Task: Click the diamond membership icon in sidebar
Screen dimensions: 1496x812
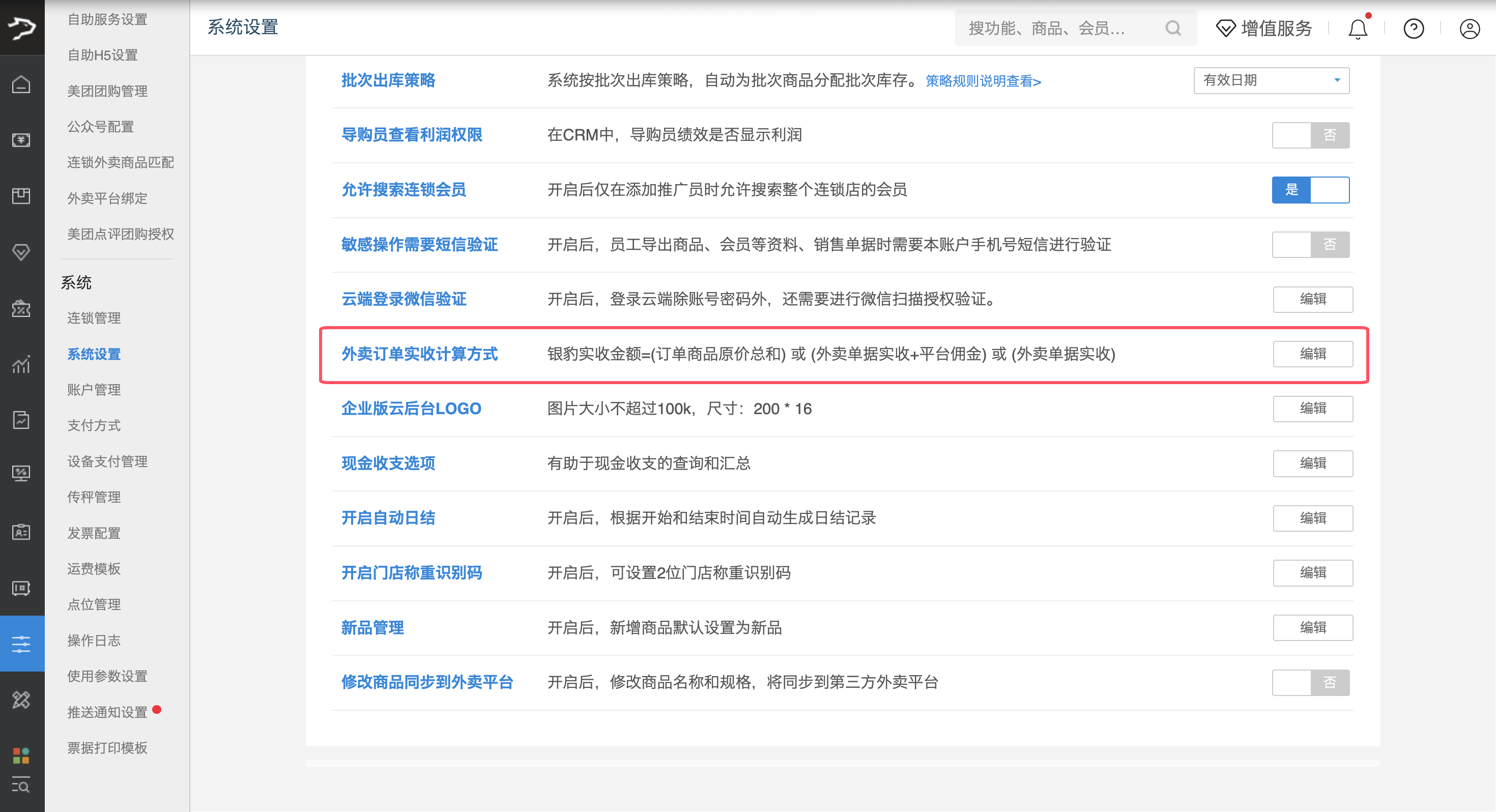Action: point(21,252)
